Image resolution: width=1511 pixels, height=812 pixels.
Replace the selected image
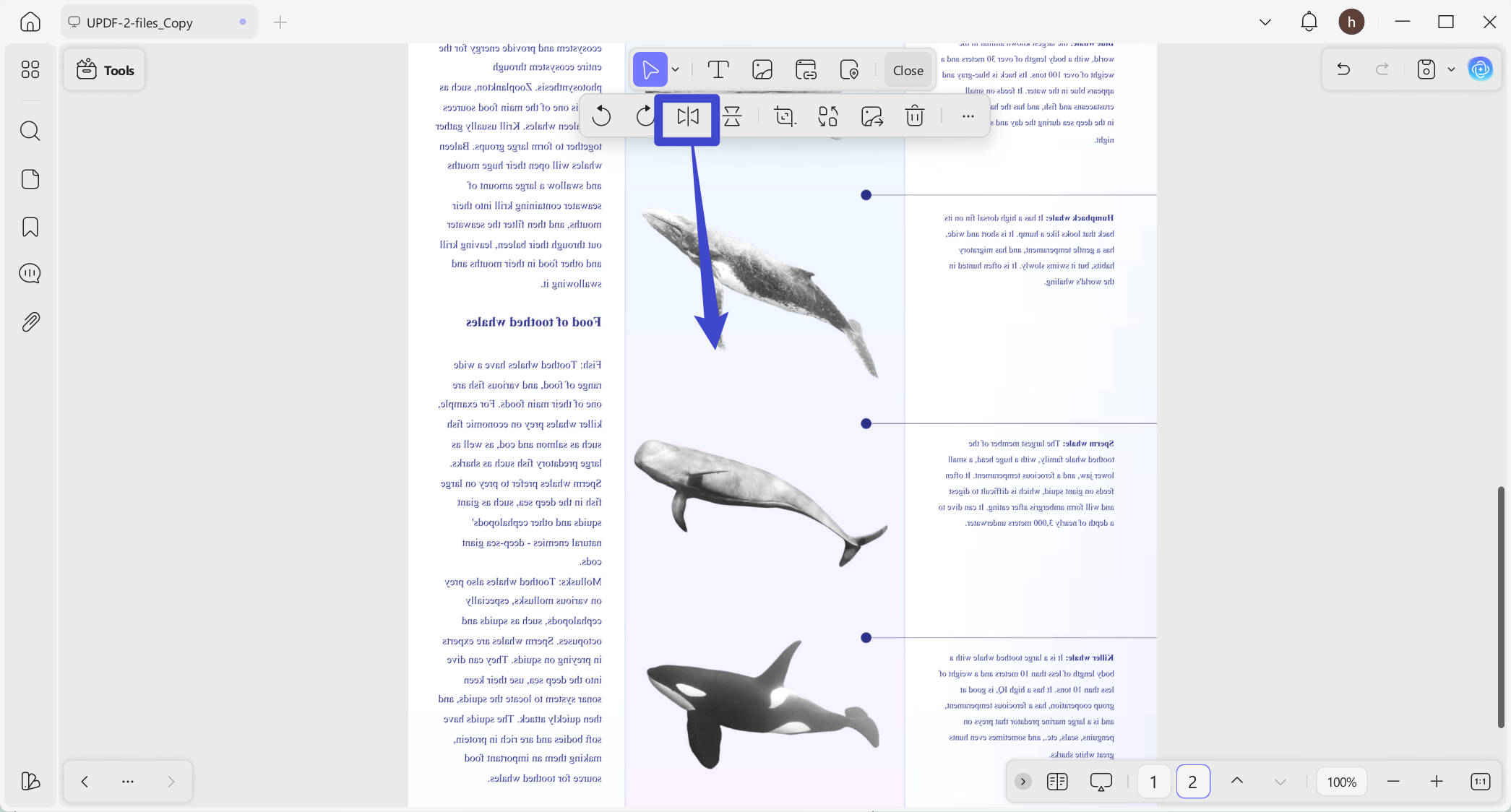point(828,116)
